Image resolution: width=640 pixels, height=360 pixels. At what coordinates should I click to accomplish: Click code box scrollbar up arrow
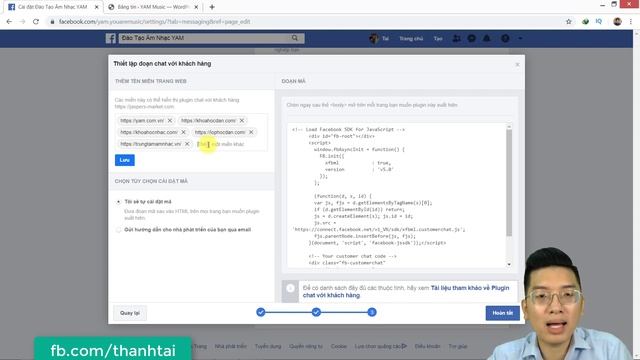click(x=509, y=127)
